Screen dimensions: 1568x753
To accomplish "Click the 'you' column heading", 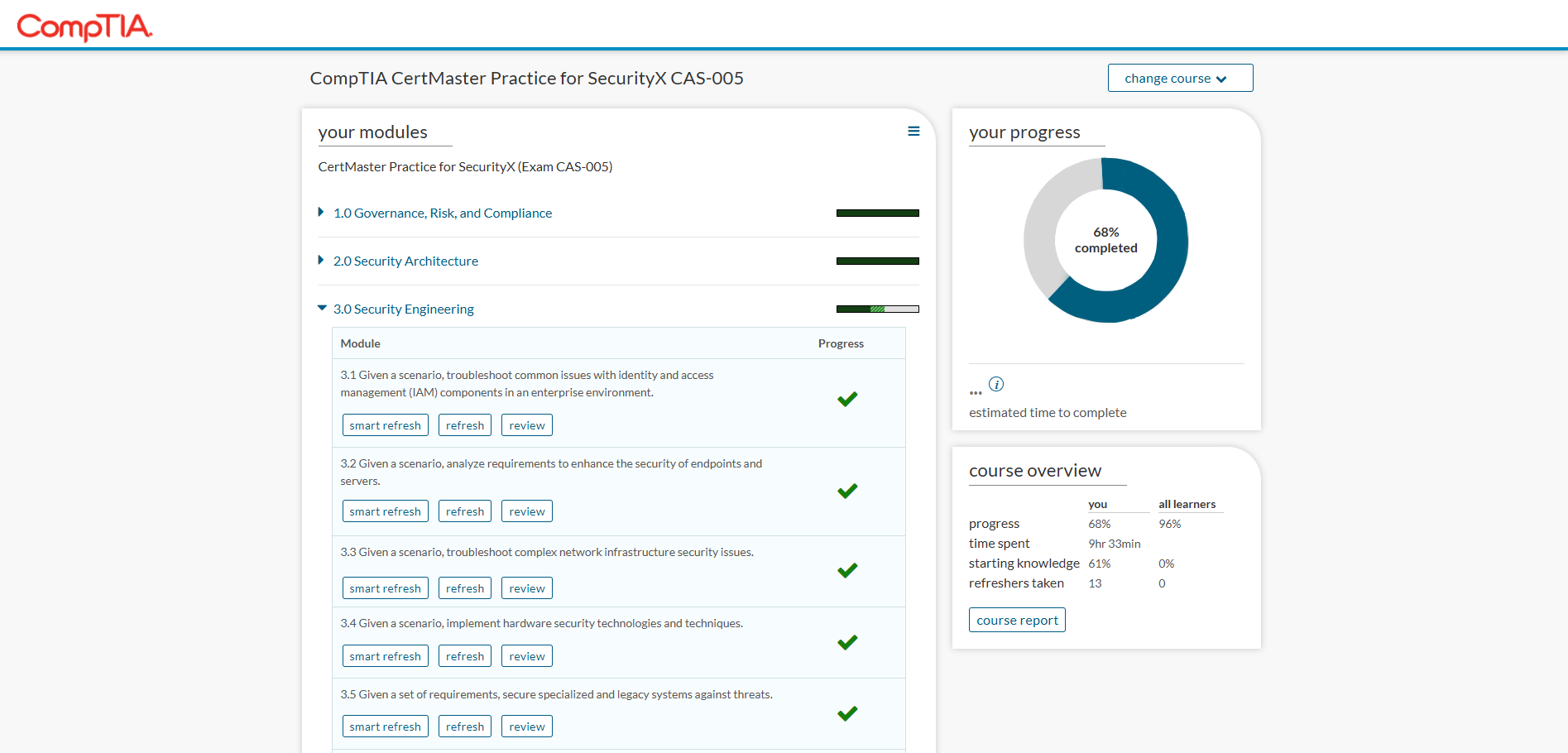I will pyautogui.click(x=1098, y=504).
